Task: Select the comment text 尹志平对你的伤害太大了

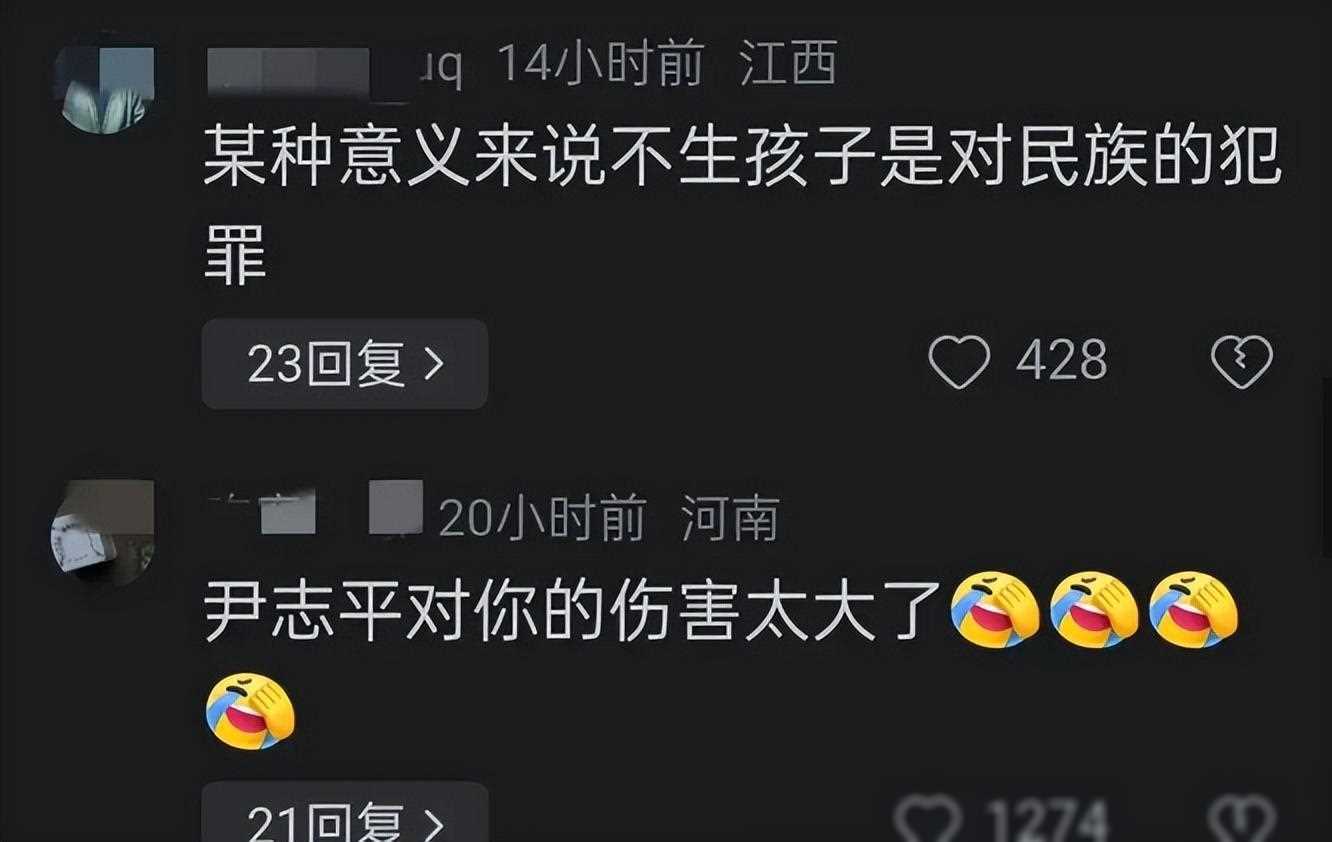Action: (573, 609)
